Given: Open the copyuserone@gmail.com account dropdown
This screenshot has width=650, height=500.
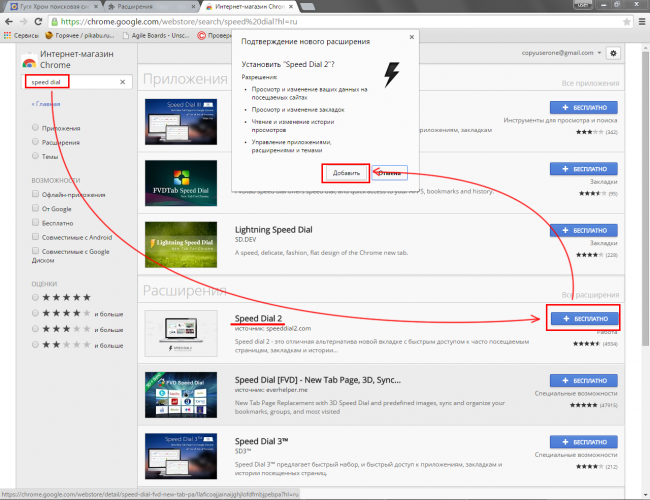Looking at the screenshot, I should [561, 53].
